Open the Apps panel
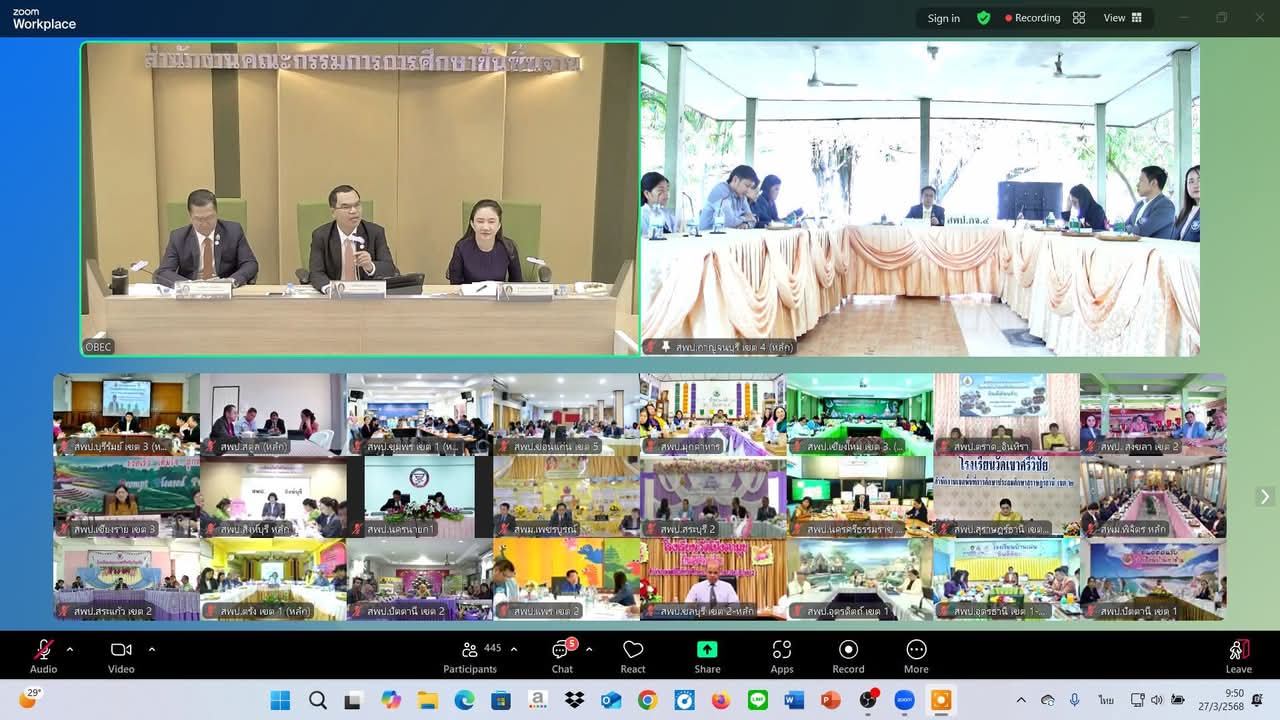Screen dimensions: 1280x720 (x=782, y=656)
